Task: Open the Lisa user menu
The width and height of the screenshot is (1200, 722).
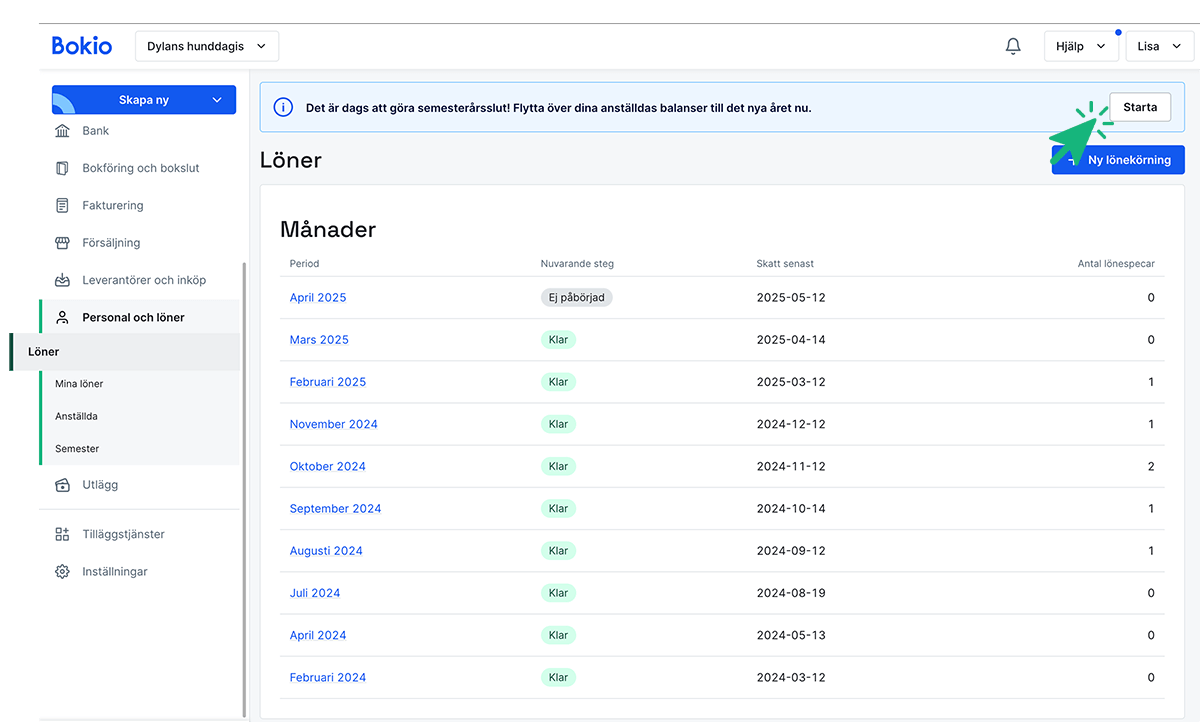Action: (x=1158, y=46)
